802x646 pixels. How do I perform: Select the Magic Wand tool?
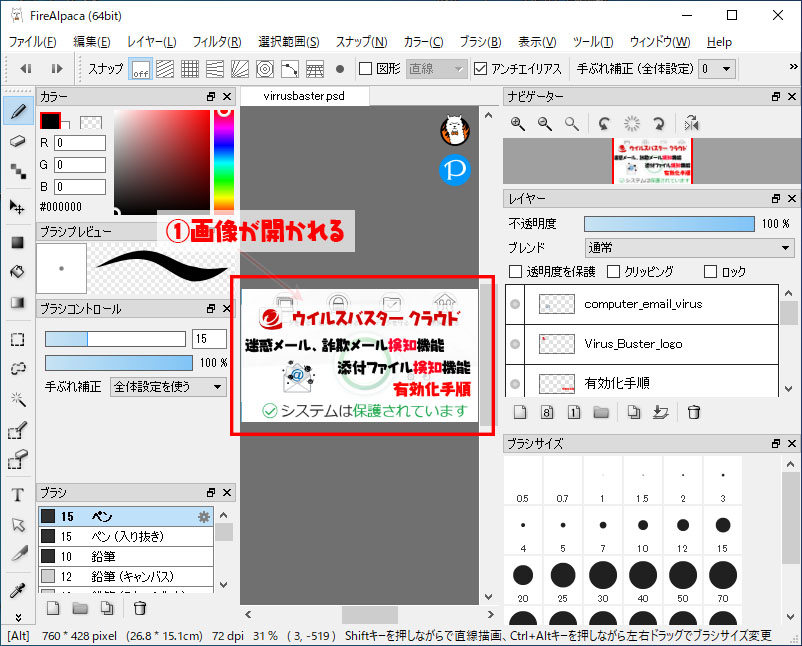click(x=18, y=399)
